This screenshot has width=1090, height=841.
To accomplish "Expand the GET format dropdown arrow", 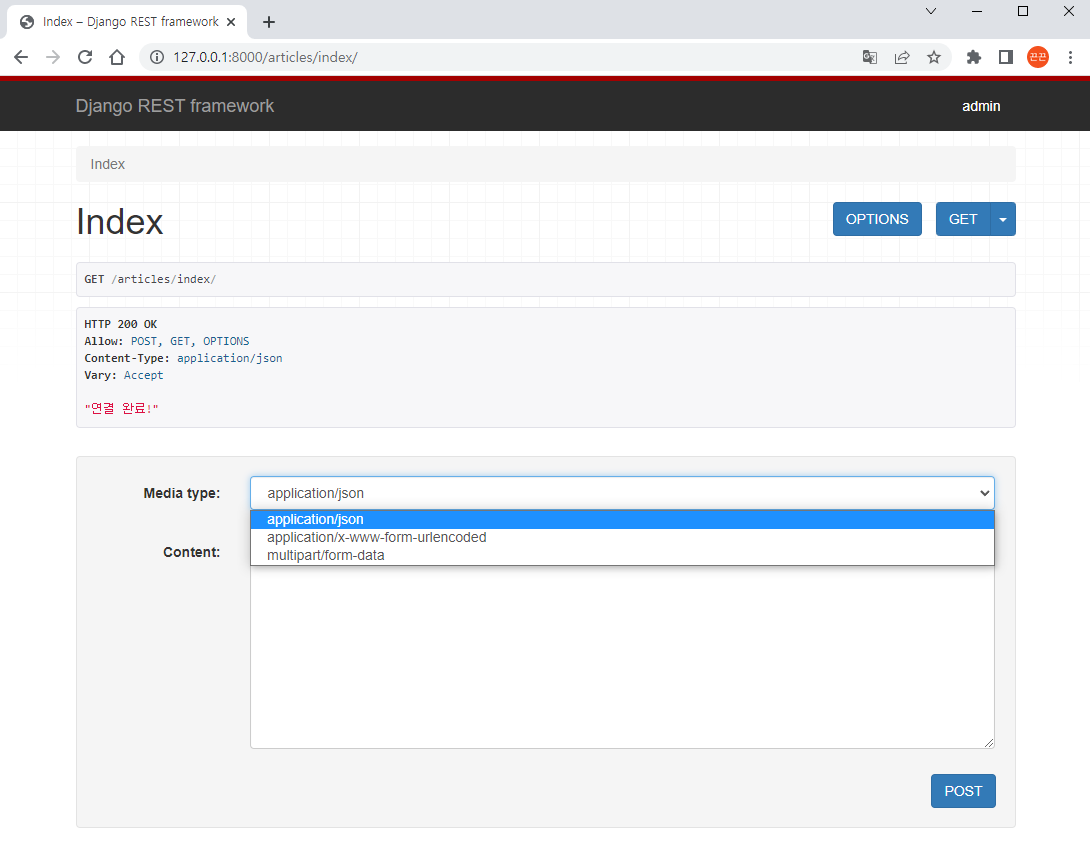I will [1002, 219].
